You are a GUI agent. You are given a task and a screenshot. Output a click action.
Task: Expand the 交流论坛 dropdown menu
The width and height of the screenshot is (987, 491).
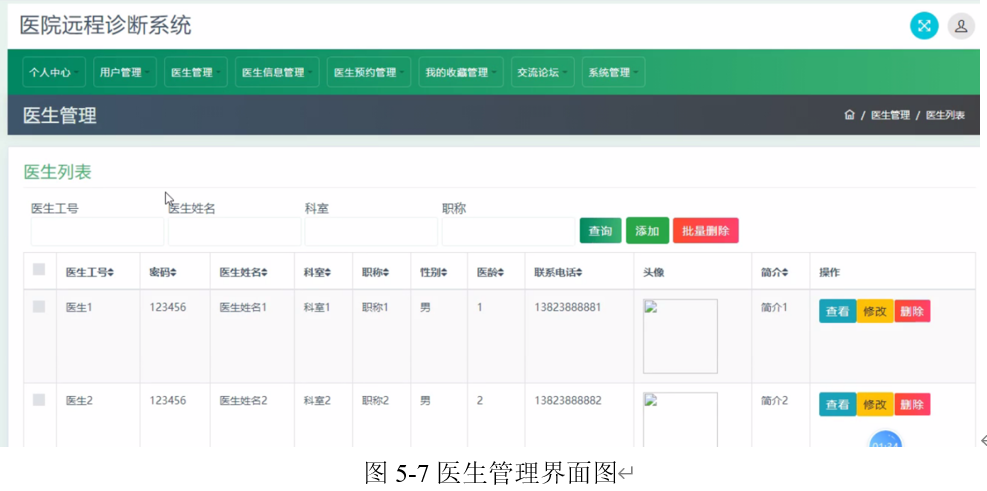click(x=543, y=72)
